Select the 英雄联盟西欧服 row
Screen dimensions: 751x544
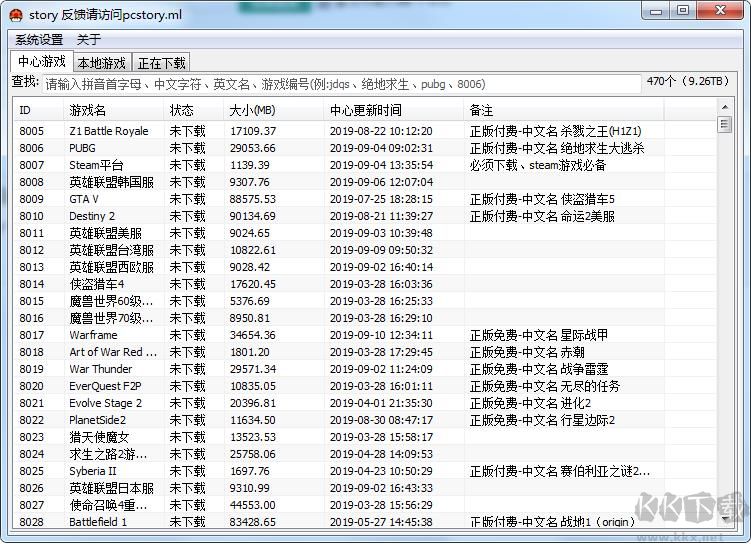point(364,267)
